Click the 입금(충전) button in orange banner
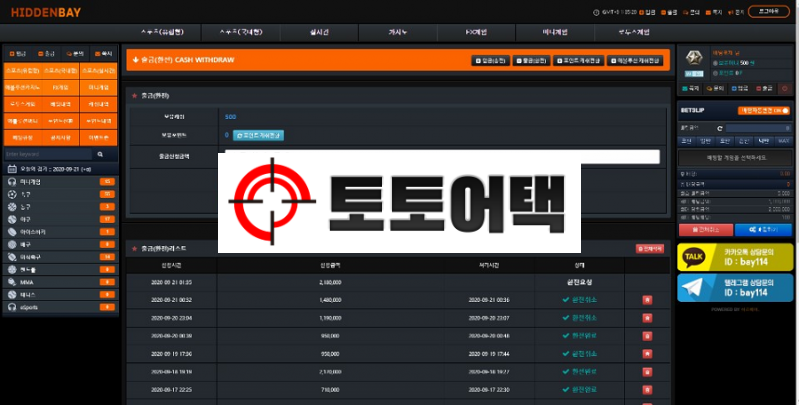The height and width of the screenshot is (405, 799). tap(490, 61)
